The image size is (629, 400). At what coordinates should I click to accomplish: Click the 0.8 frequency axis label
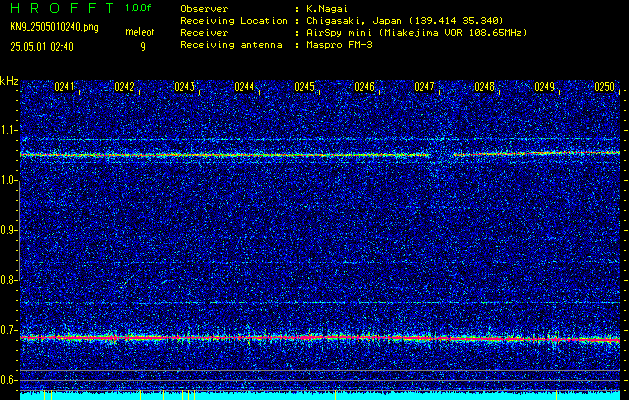pos(8,280)
